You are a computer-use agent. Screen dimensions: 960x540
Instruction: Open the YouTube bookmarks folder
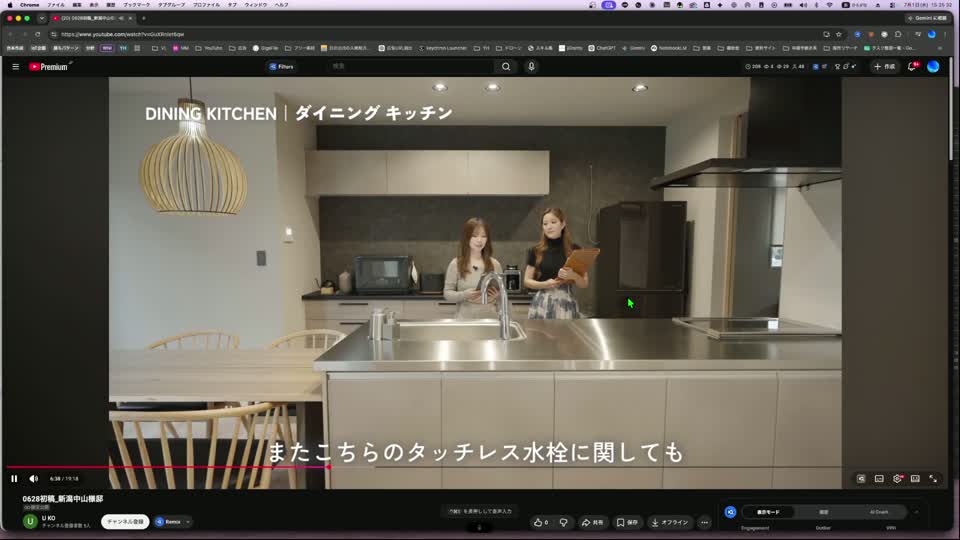point(209,48)
